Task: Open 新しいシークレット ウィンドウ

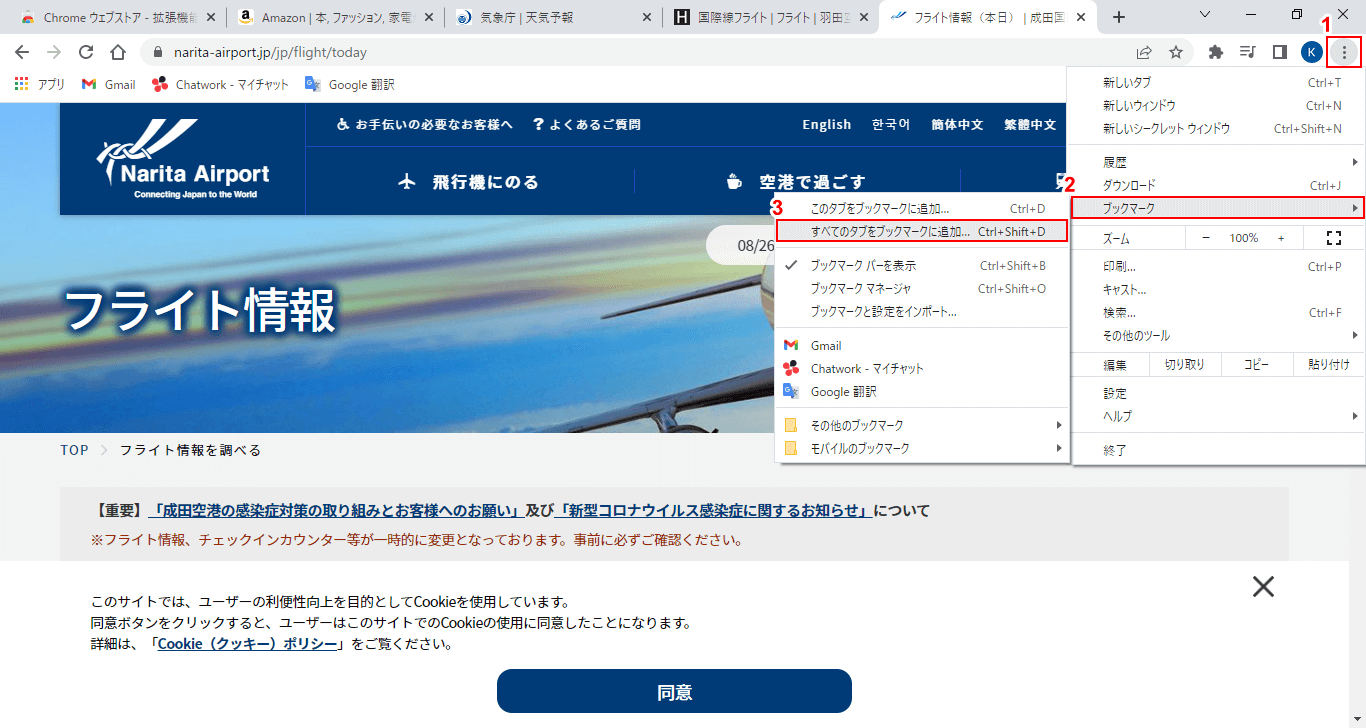Action: [1218, 128]
